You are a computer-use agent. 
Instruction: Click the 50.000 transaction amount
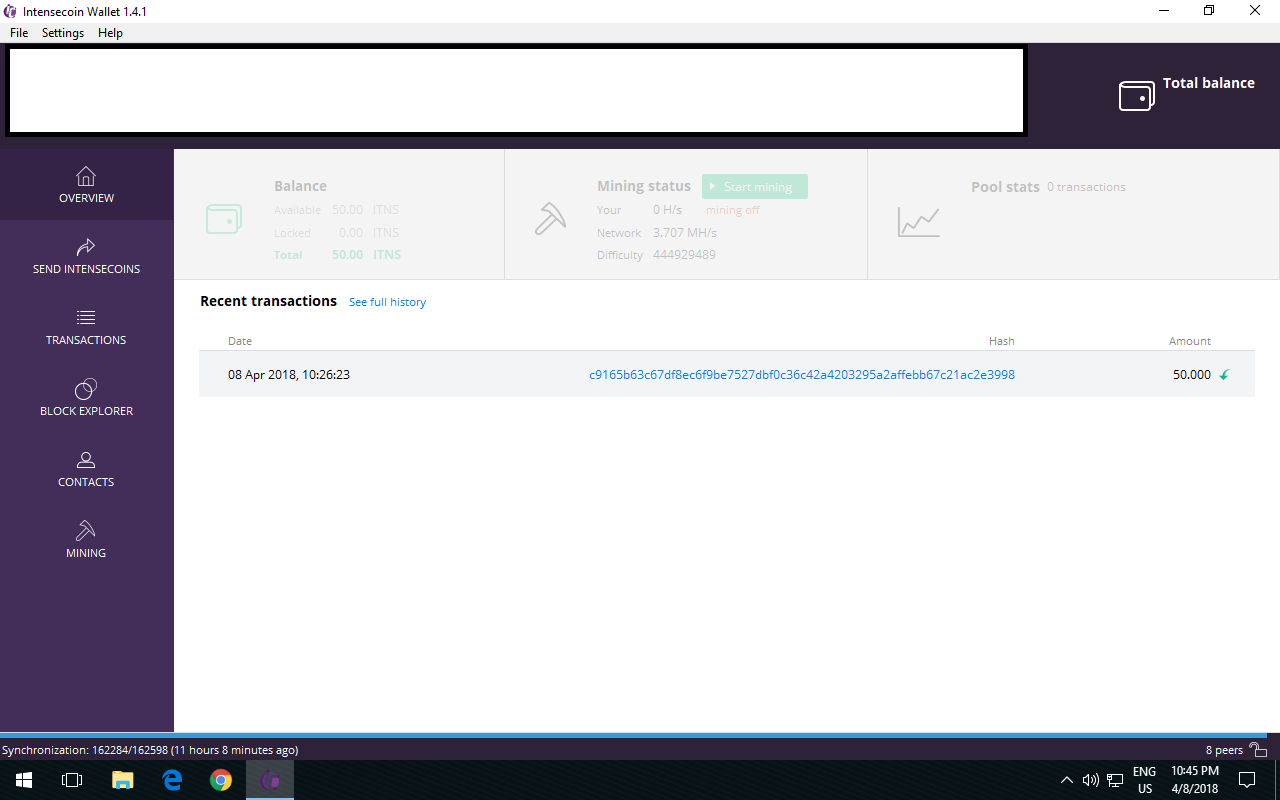pyautogui.click(x=1192, y=375)
